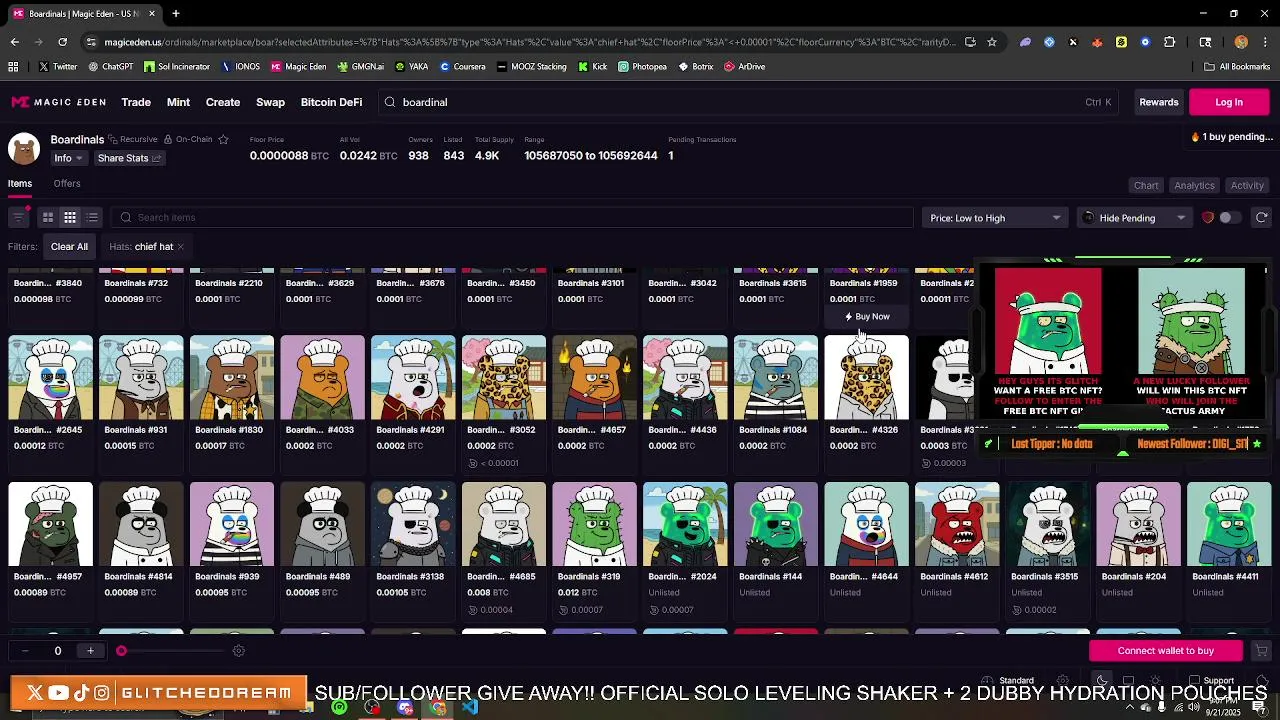Open Photopea bookmark
The width and height of the screenshot is (1280, 720).
[x=642, y=67]
